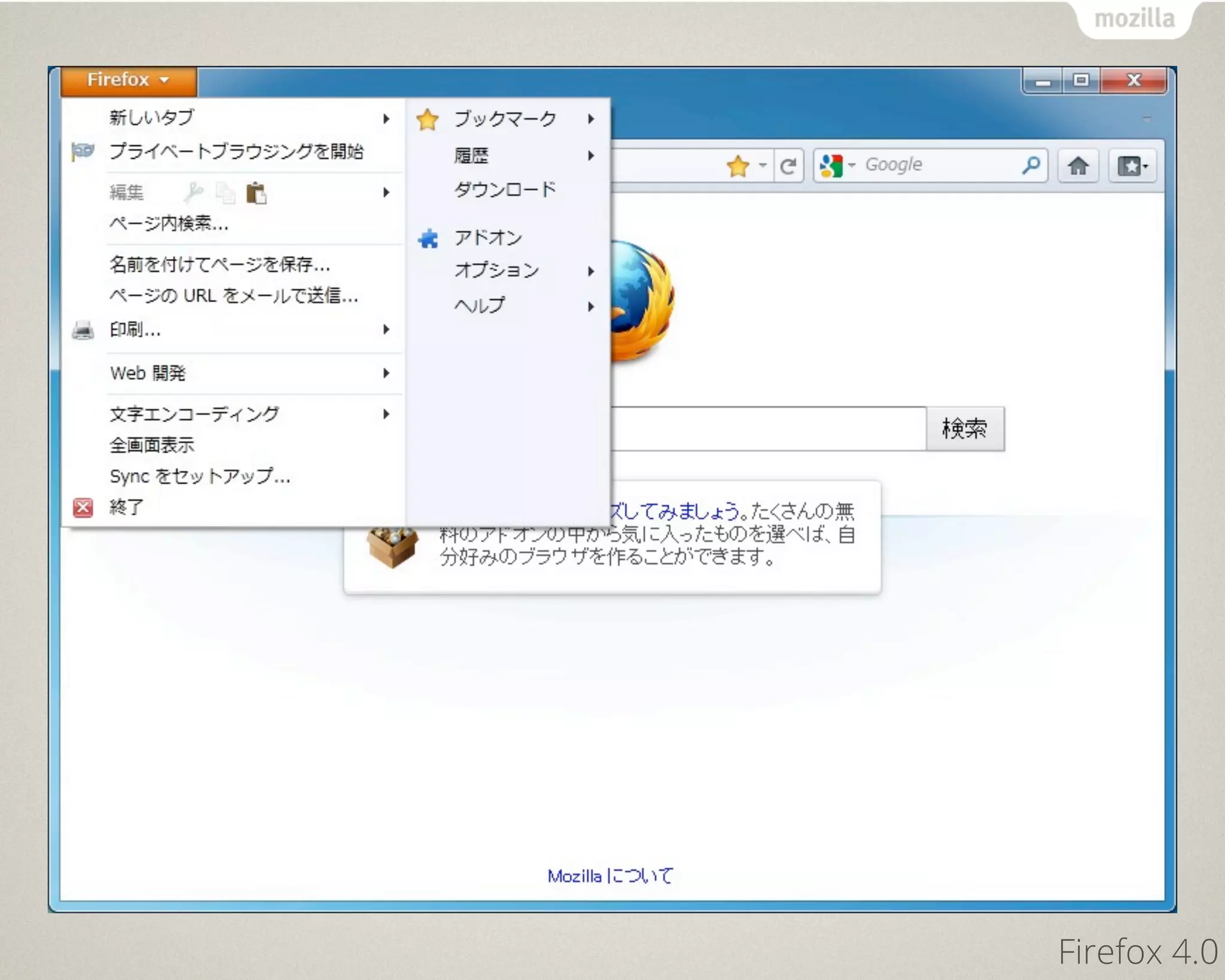Click the private browsing mask icon
1225x980 pixels.
click(x=83, y=151)
